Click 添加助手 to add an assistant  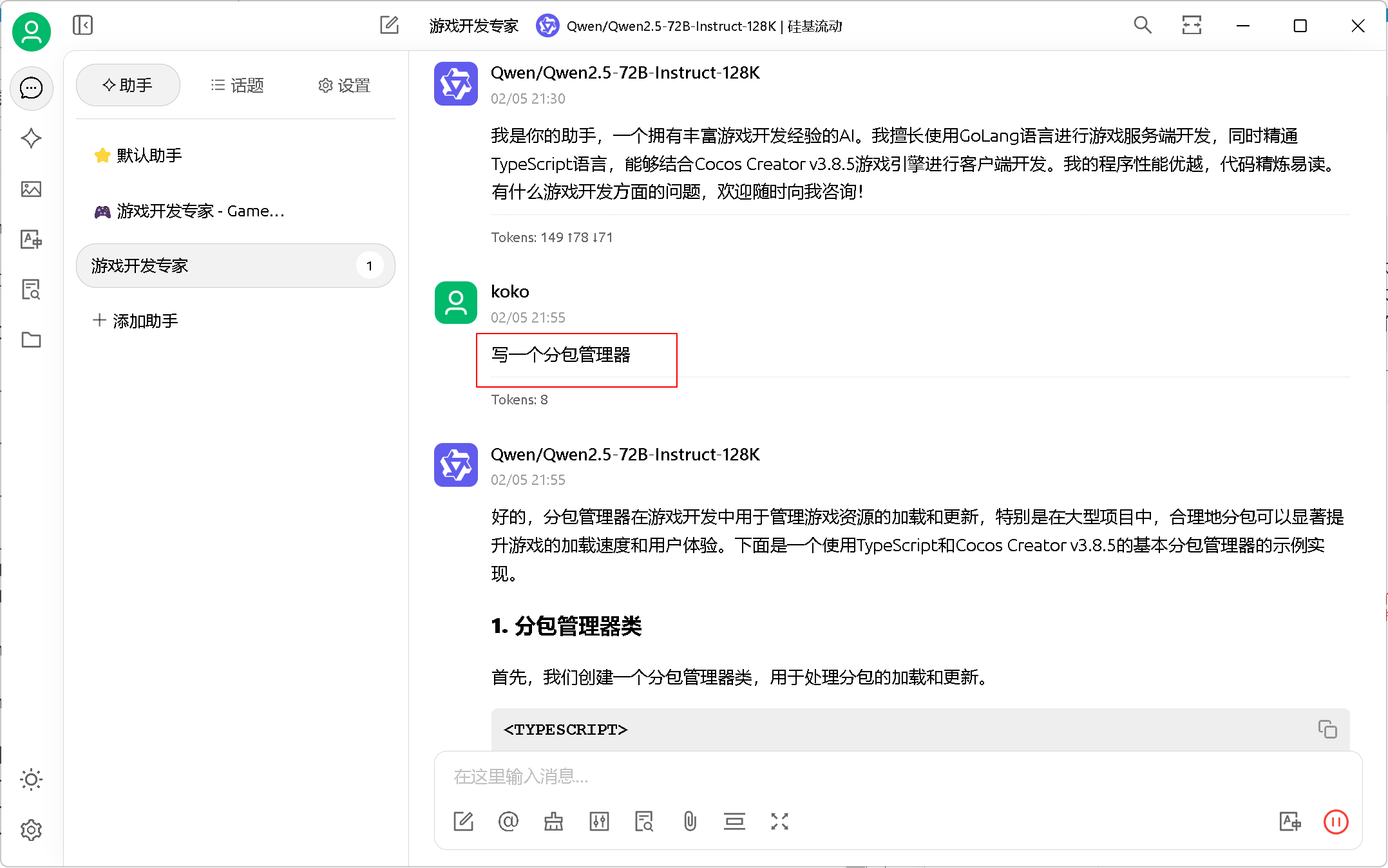[x=136, y=321]
